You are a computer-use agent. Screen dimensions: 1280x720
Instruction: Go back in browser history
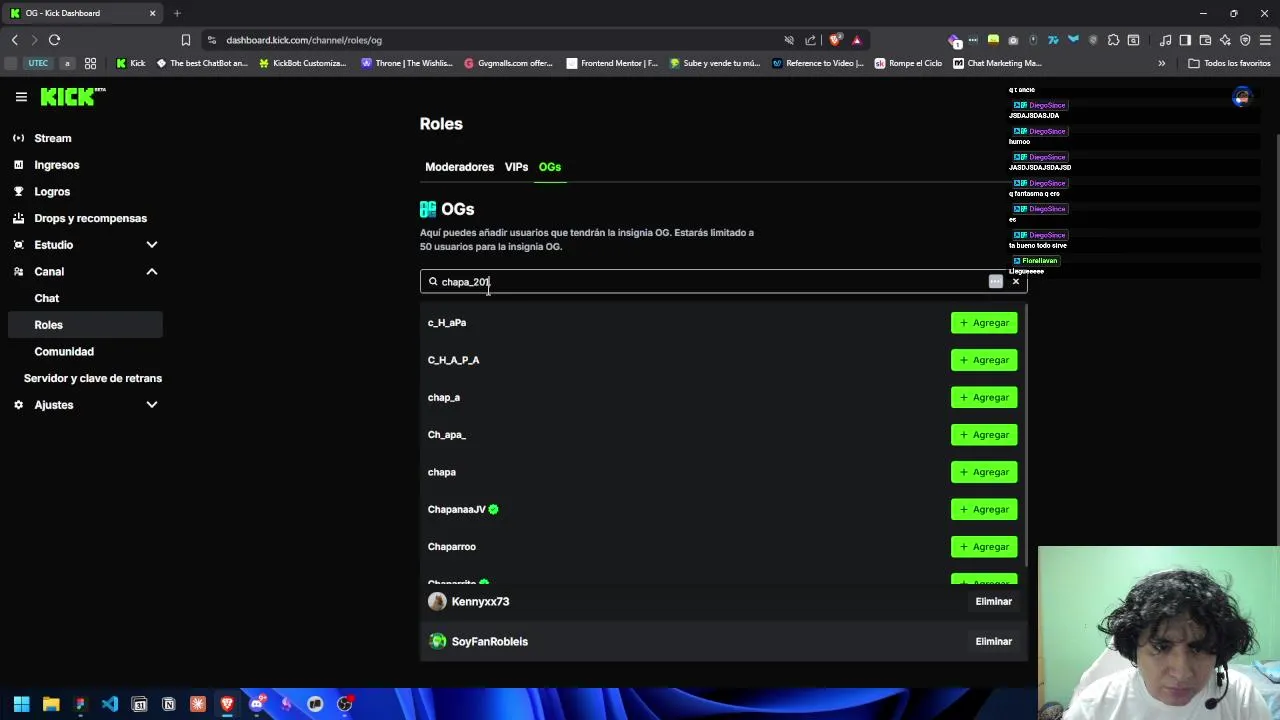(14, 40)
